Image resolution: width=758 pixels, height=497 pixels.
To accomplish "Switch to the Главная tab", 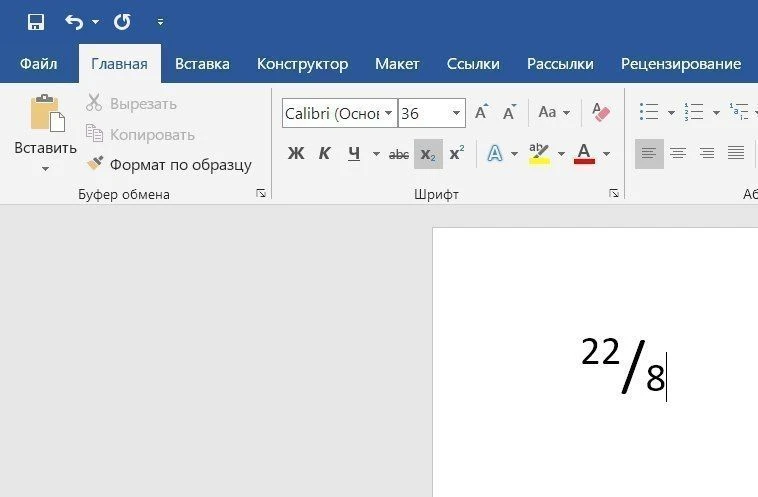I will pyautogui.click(x=119, y=64).
